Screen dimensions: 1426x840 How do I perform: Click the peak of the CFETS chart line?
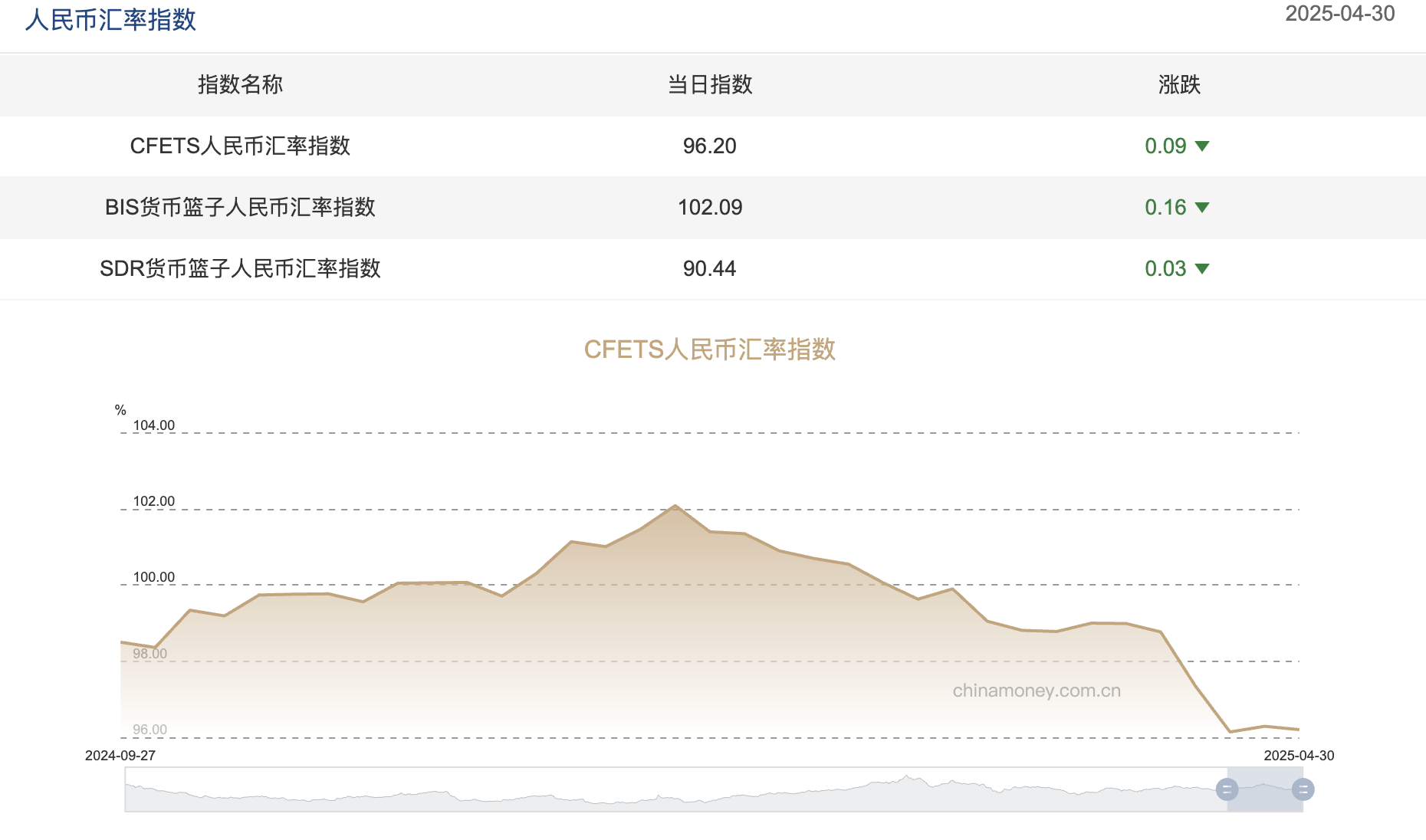[676, 504]
